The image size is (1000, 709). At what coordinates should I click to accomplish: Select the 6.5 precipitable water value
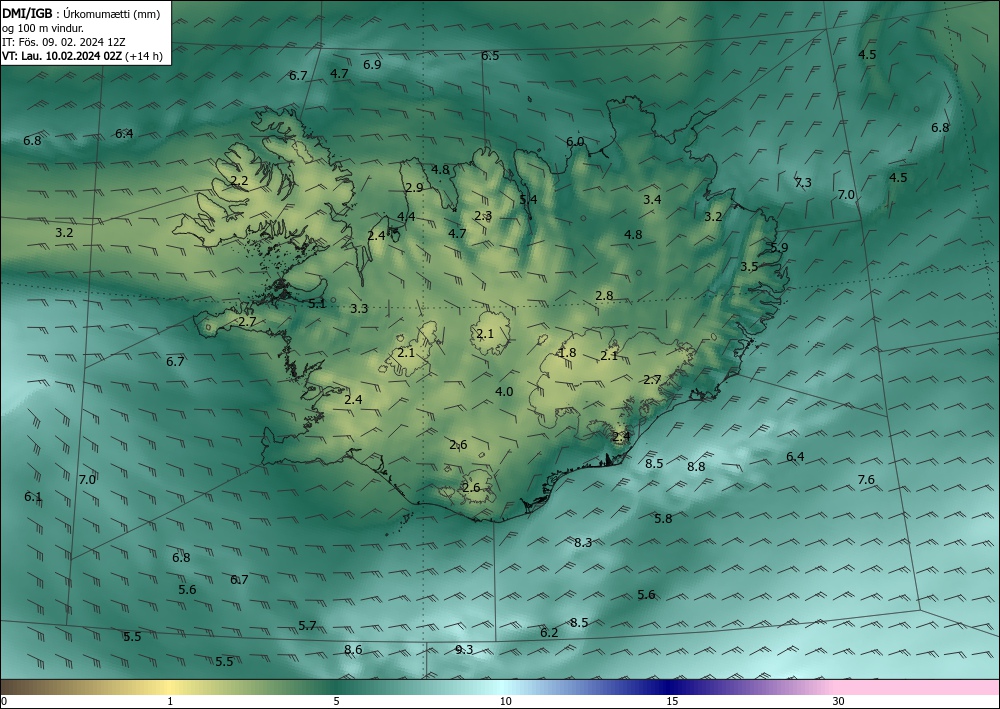click(x=490, y=55)
